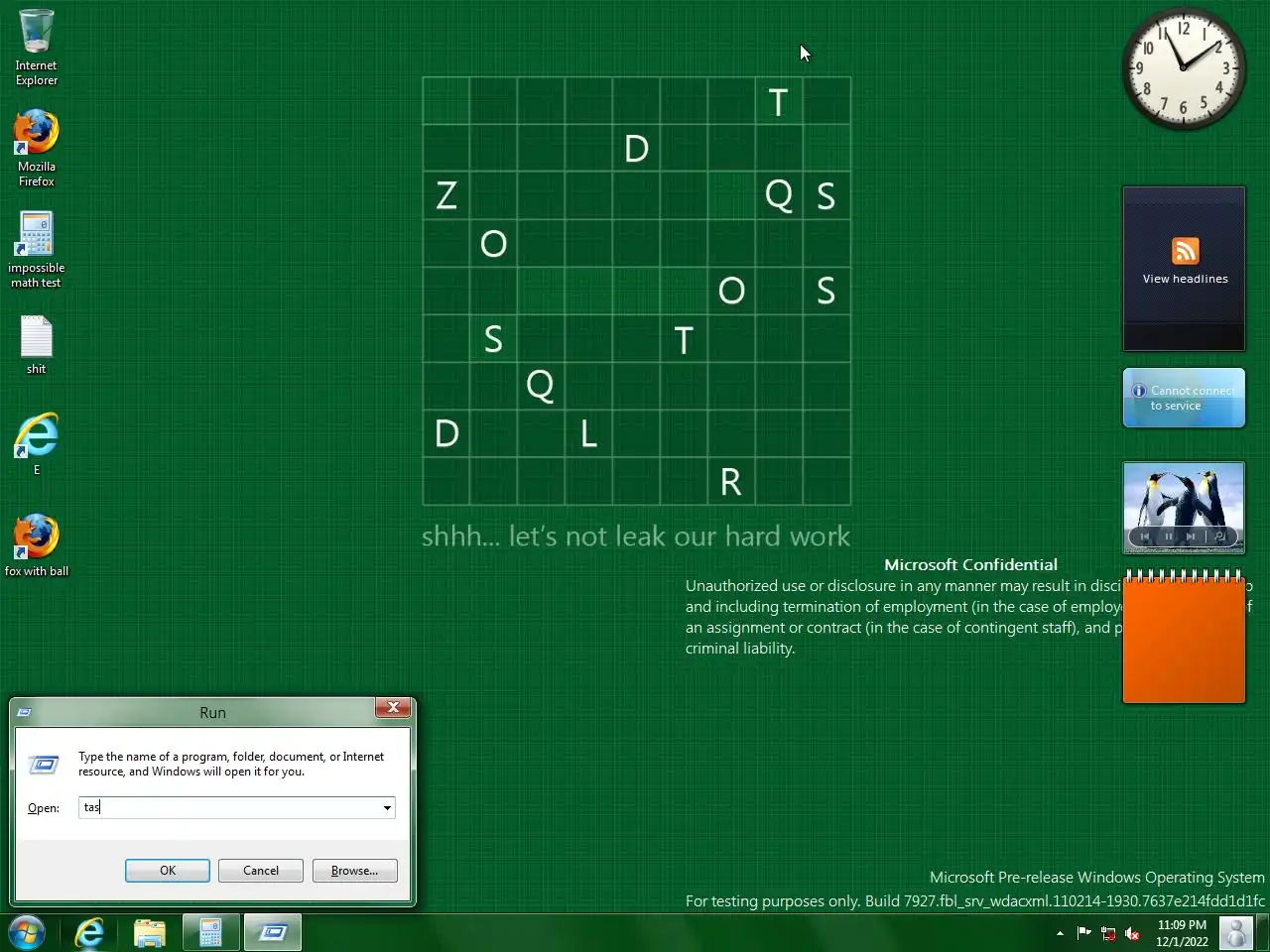This screenshot has height=952, width=1270.
Task: Skip to next picture in slide show gadget
Action: (x=1191, y=536)
